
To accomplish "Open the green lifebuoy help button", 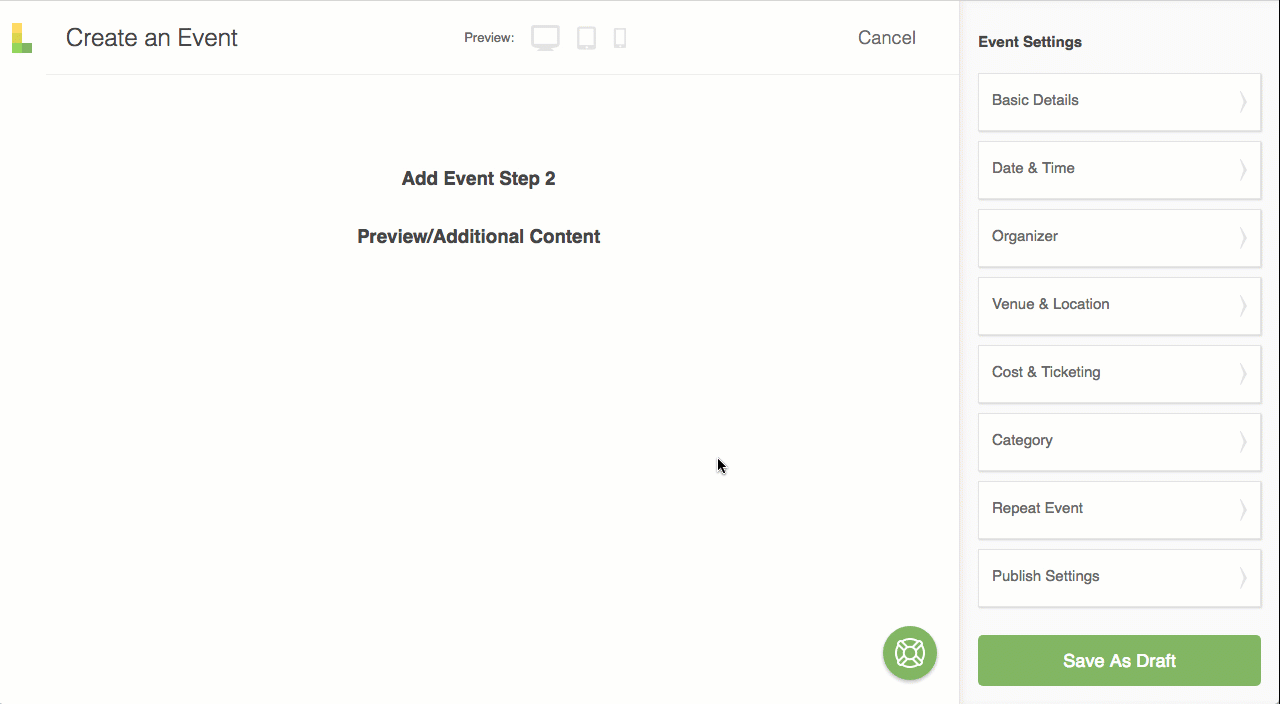I will pos(910,653).
